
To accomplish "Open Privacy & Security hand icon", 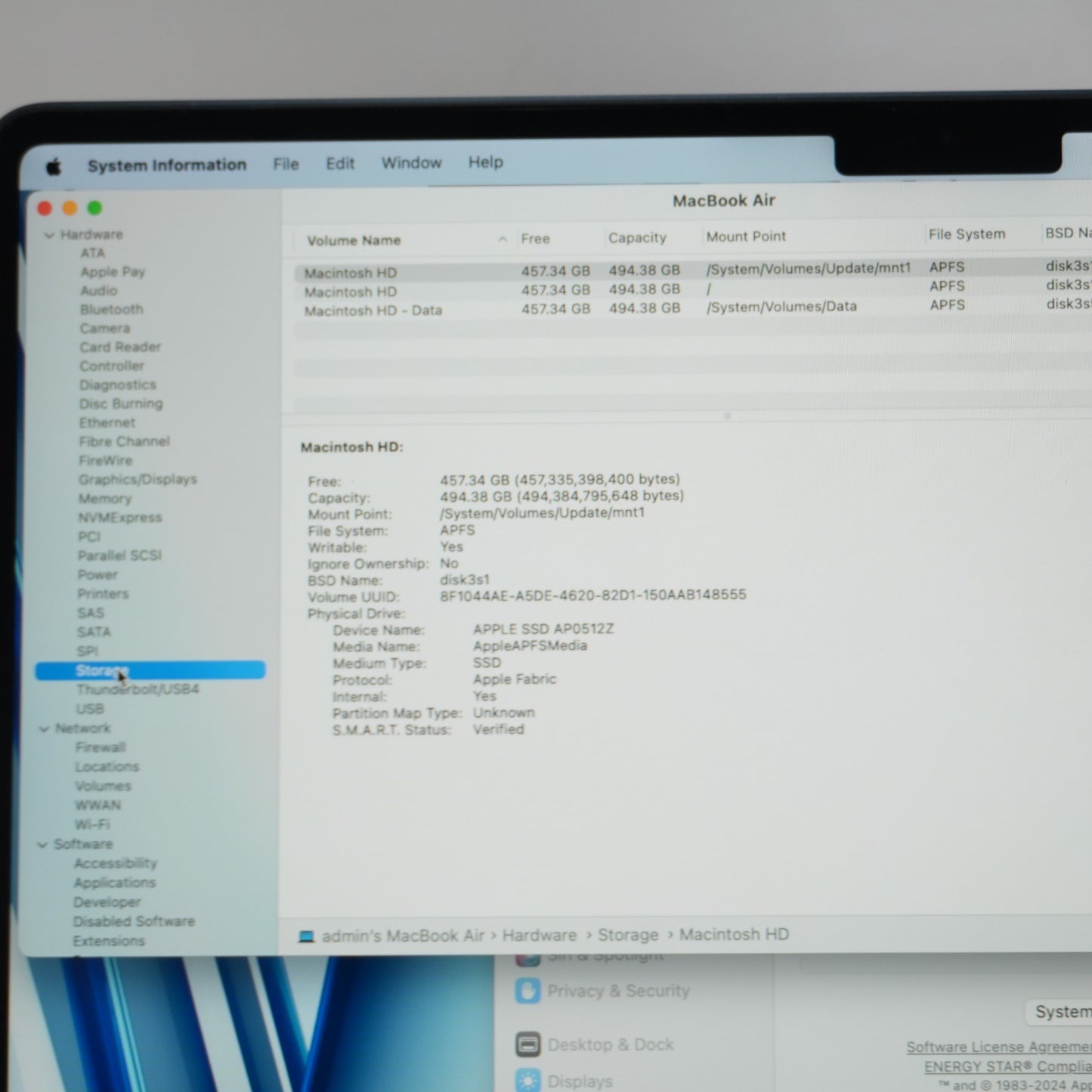I will point(527,991).
